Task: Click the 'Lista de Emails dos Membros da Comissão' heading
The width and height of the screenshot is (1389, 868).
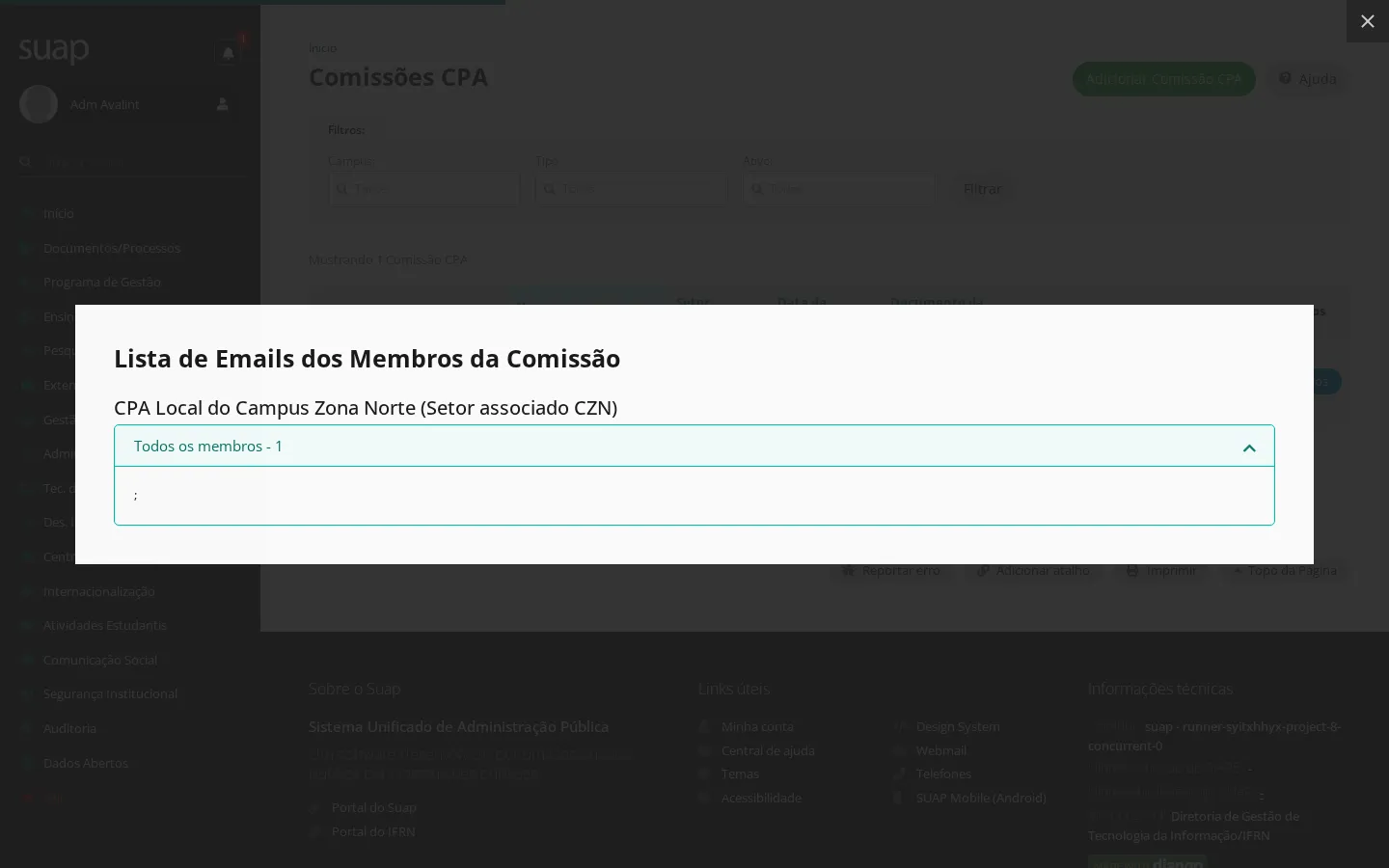Action: 367,358
